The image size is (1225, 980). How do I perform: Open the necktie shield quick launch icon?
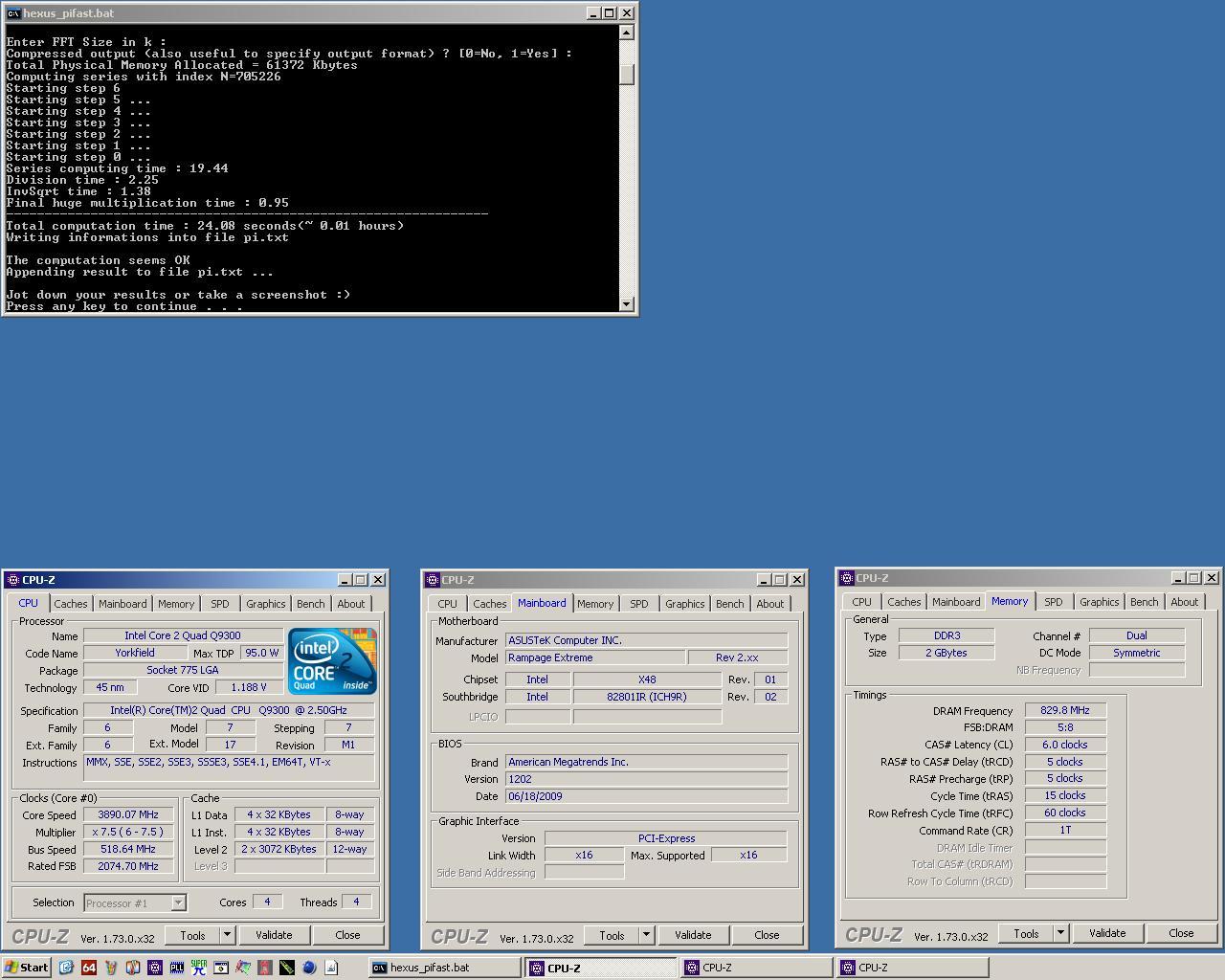click(x=133, y=968)
